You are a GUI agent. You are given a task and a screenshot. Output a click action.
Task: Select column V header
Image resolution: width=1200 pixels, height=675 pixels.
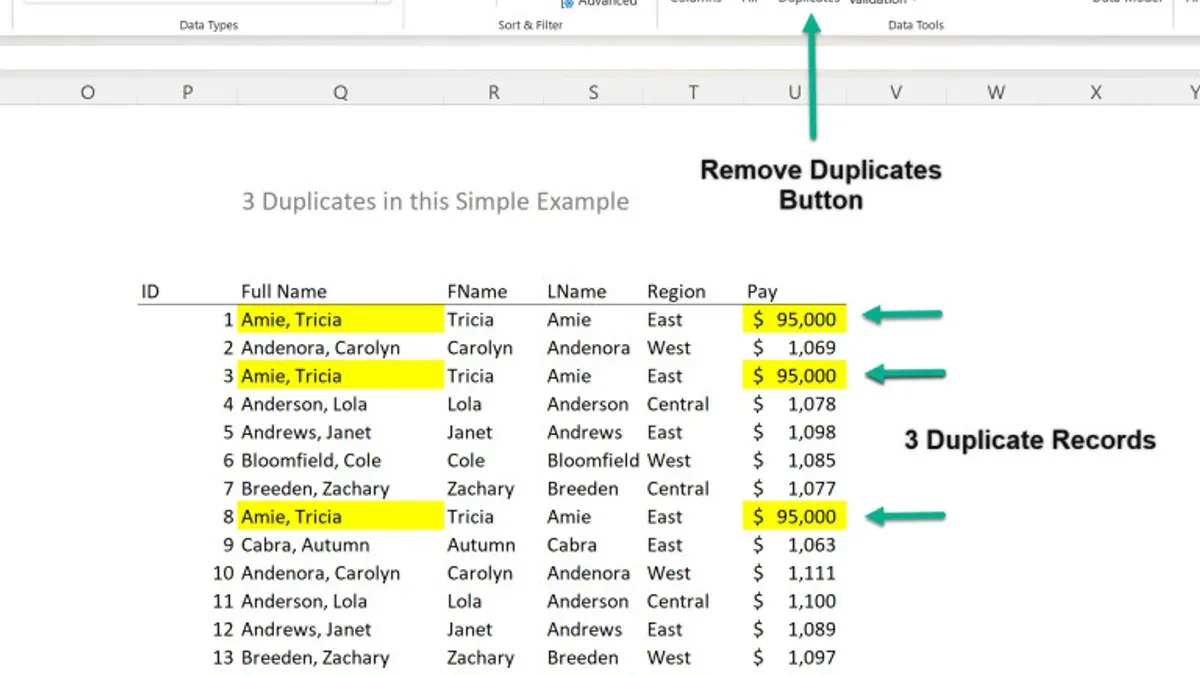tap(896, 92)
